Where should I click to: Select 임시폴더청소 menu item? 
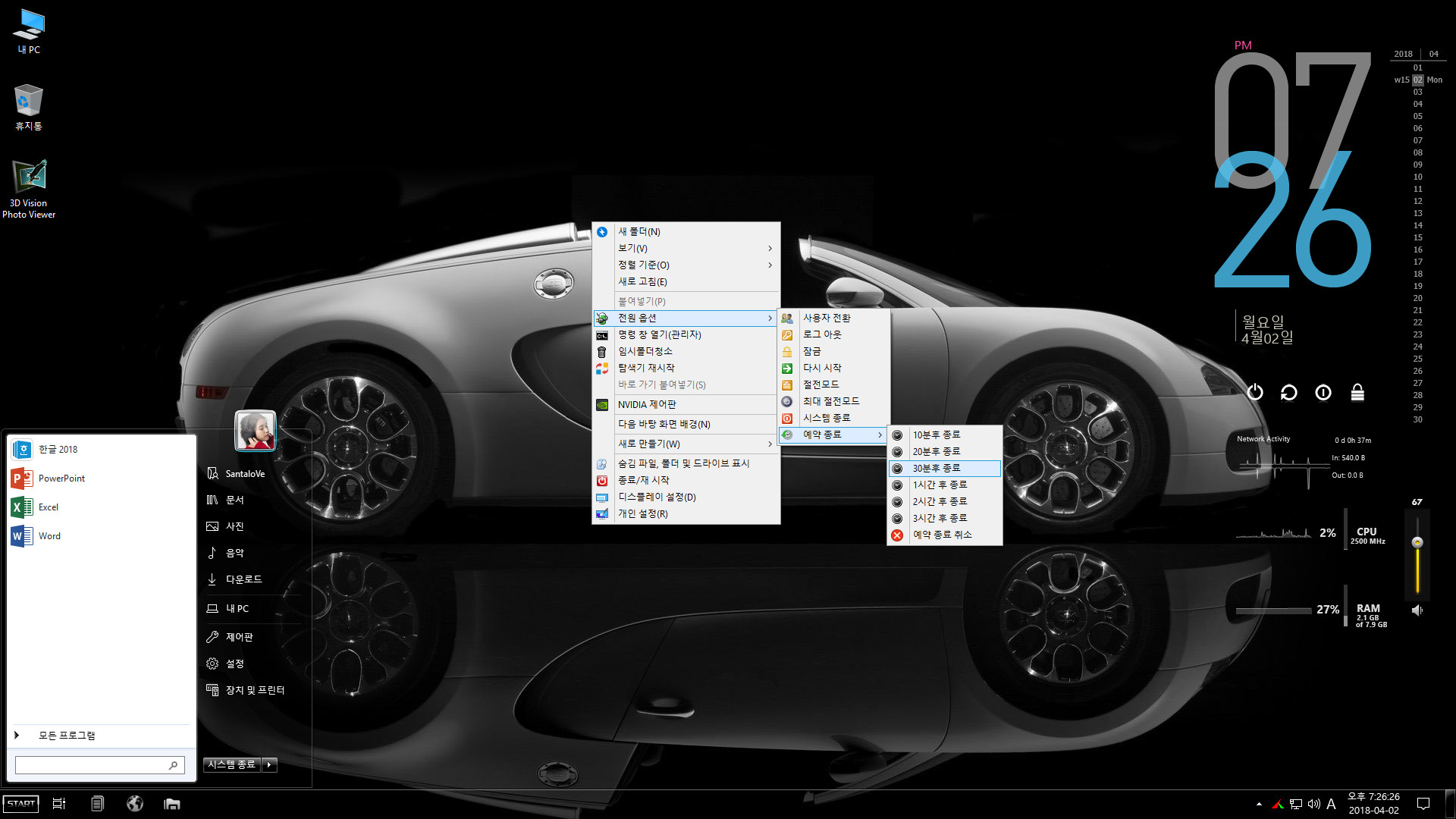(x=686, y=352)
